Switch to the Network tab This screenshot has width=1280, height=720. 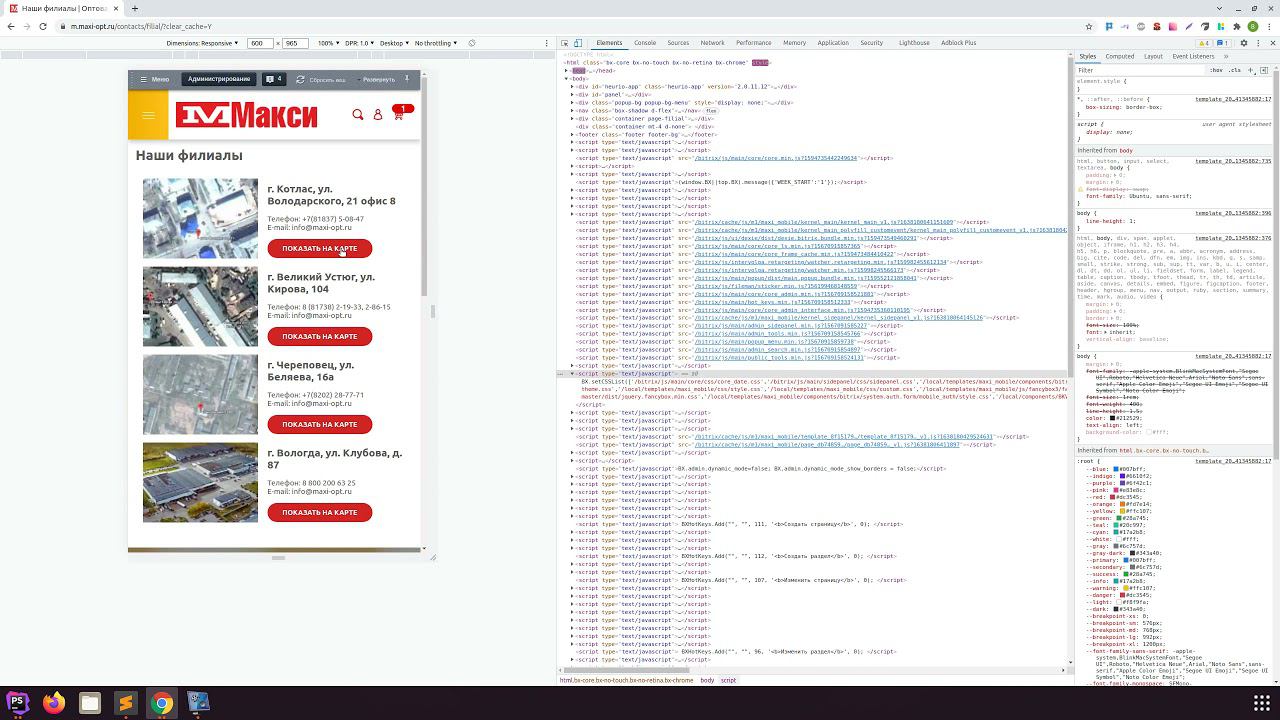coord(712,43)
